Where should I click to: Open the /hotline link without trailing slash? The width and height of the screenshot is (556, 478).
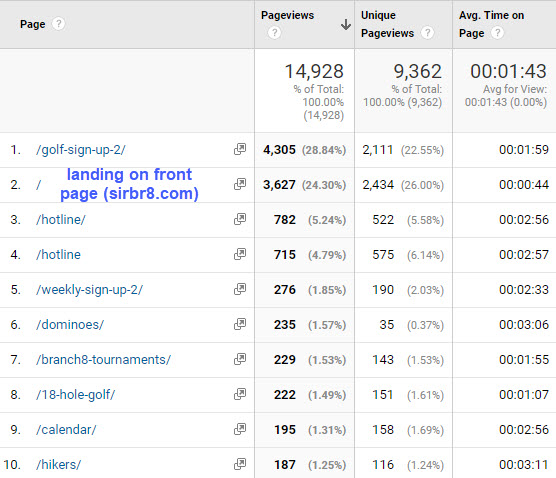58,255
